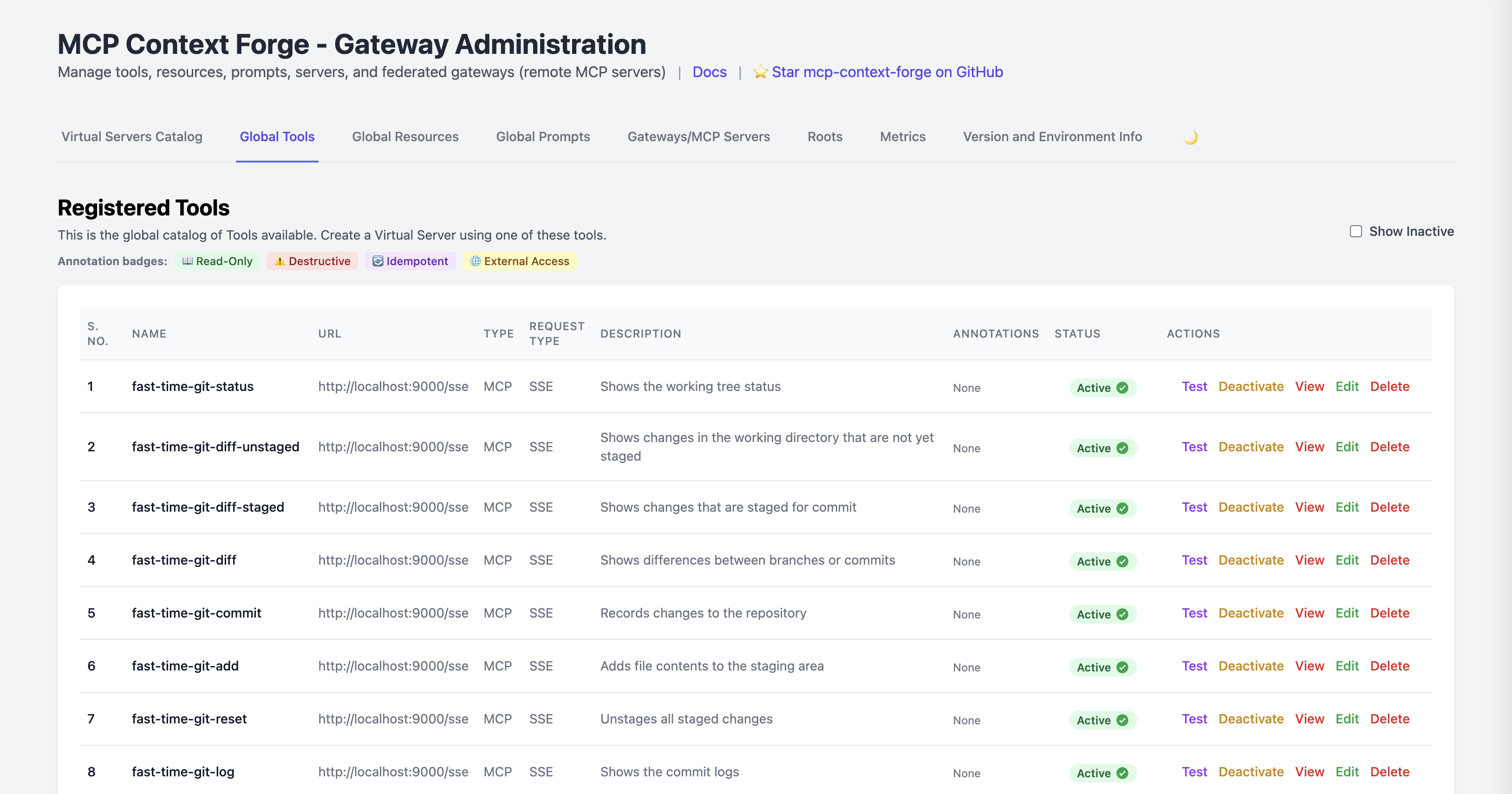
Task: Test the fast-time-git-log tool
Action: 1194,771
